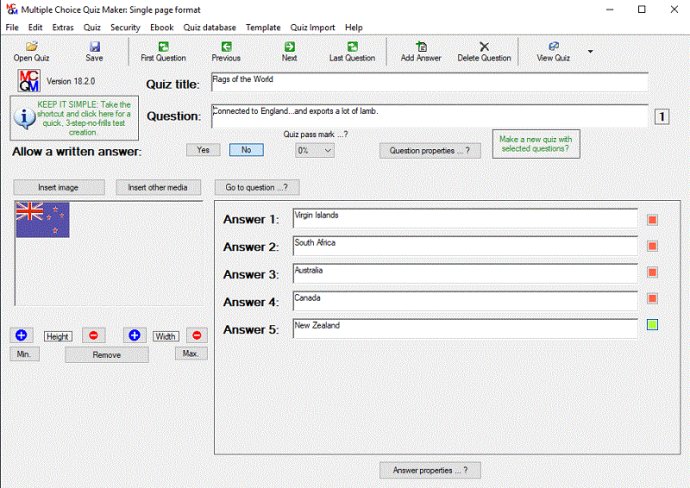Viewport: 690px width, 488px height.
Task: Click the Question properties button
Action: click(x=430, y=150)
